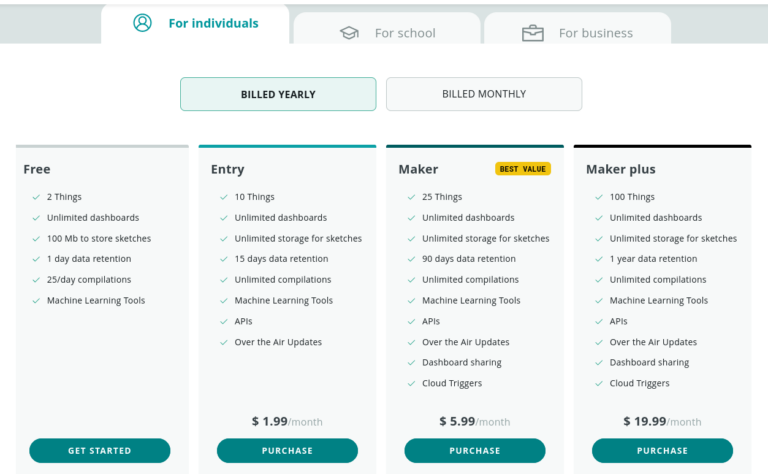Switch to Billed Yearly pricing
The image size is (768, 474).
[278, 94]
